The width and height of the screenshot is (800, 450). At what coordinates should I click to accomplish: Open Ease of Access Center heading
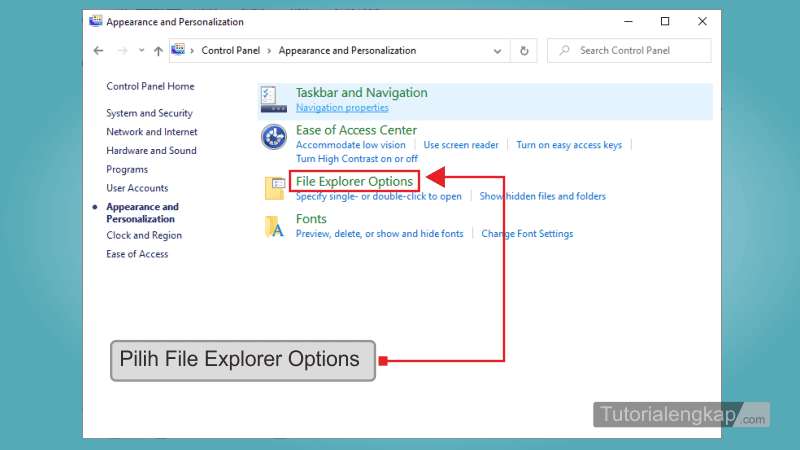click(356, 130)
